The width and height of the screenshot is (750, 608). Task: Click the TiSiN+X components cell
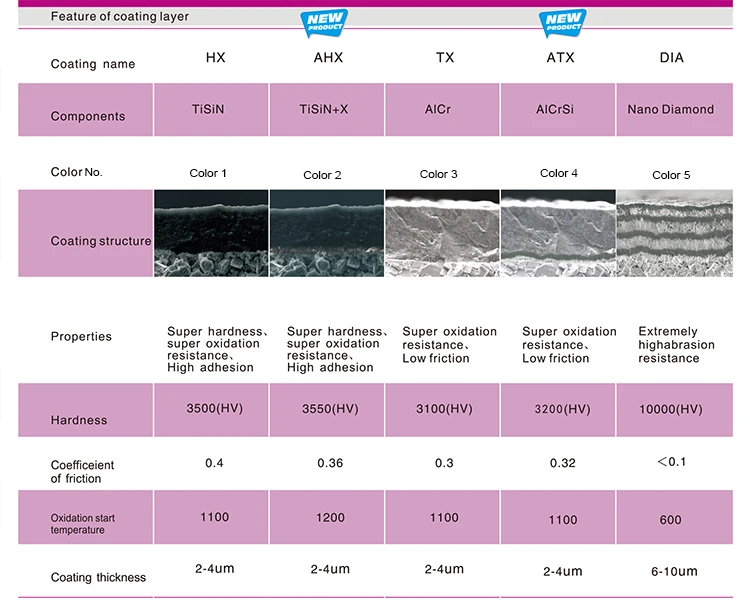tap(327, 110)
